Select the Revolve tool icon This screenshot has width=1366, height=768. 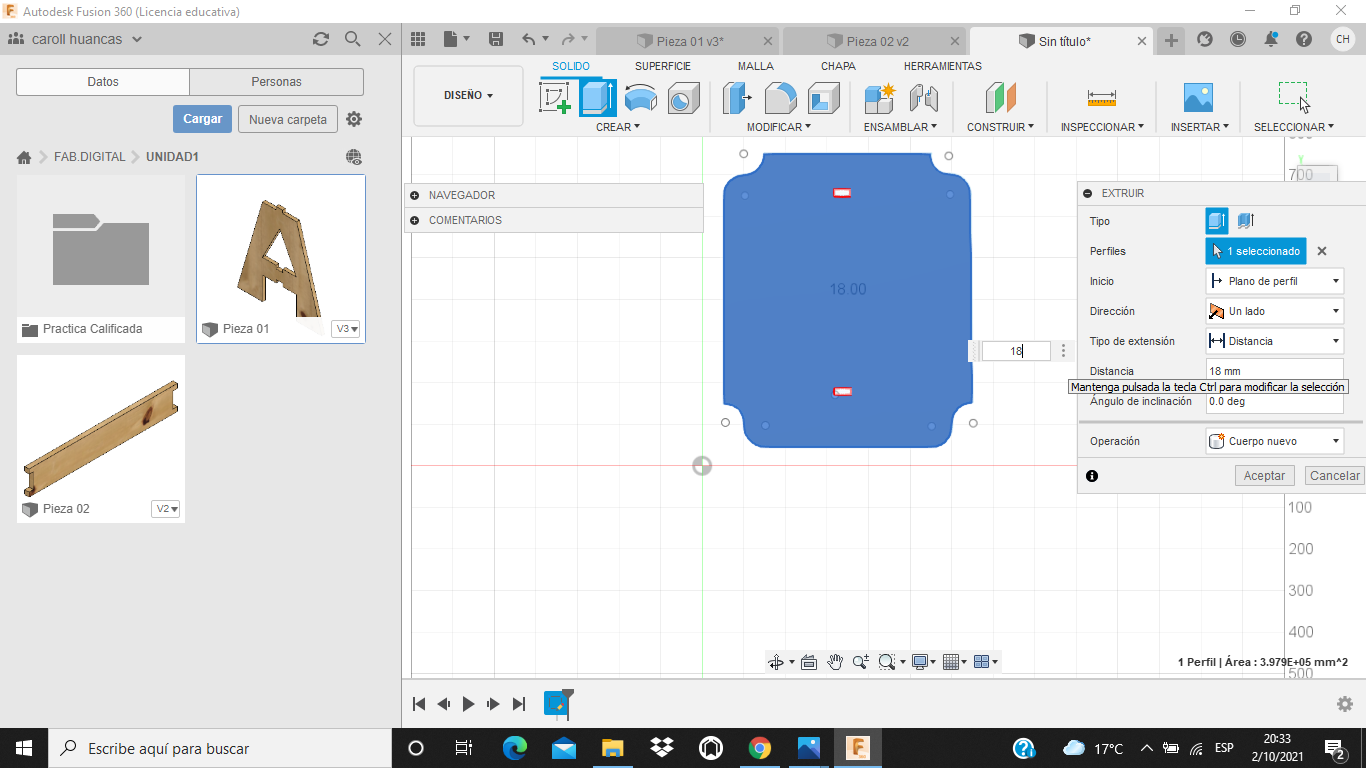click(641, 98)
